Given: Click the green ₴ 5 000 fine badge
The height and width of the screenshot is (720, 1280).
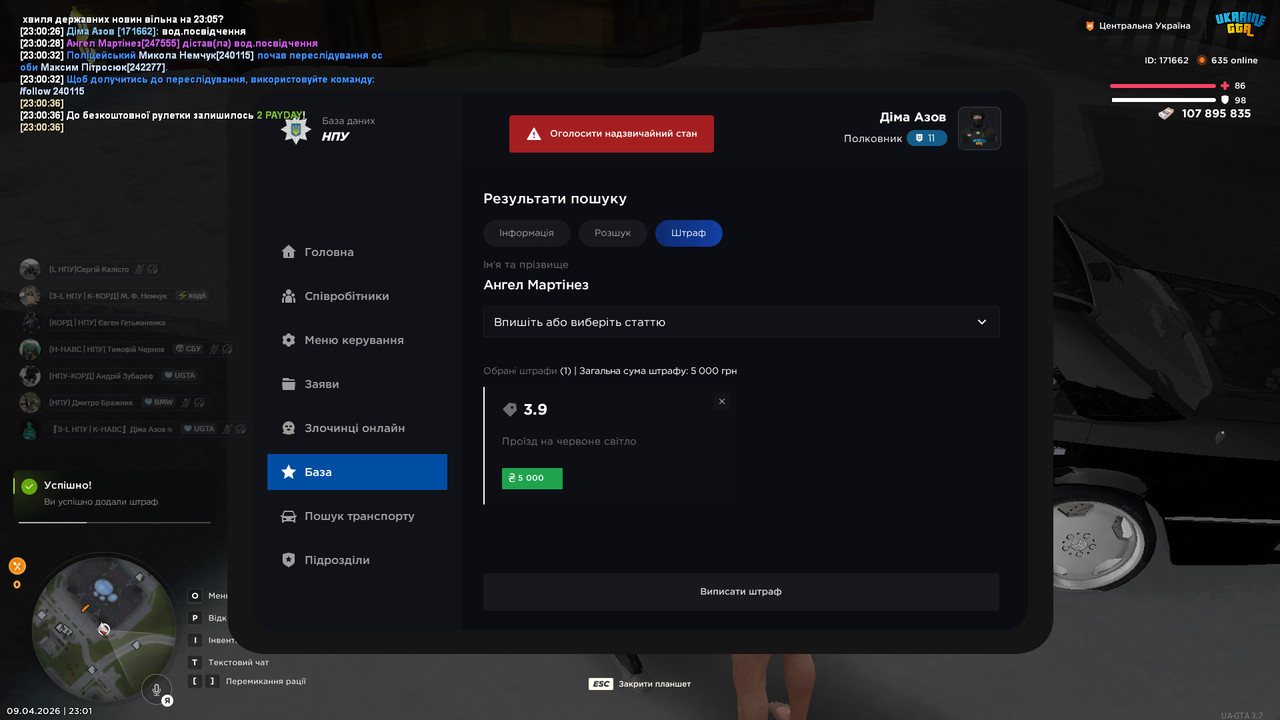Looking at the screenshot, I should click(532, 478).
